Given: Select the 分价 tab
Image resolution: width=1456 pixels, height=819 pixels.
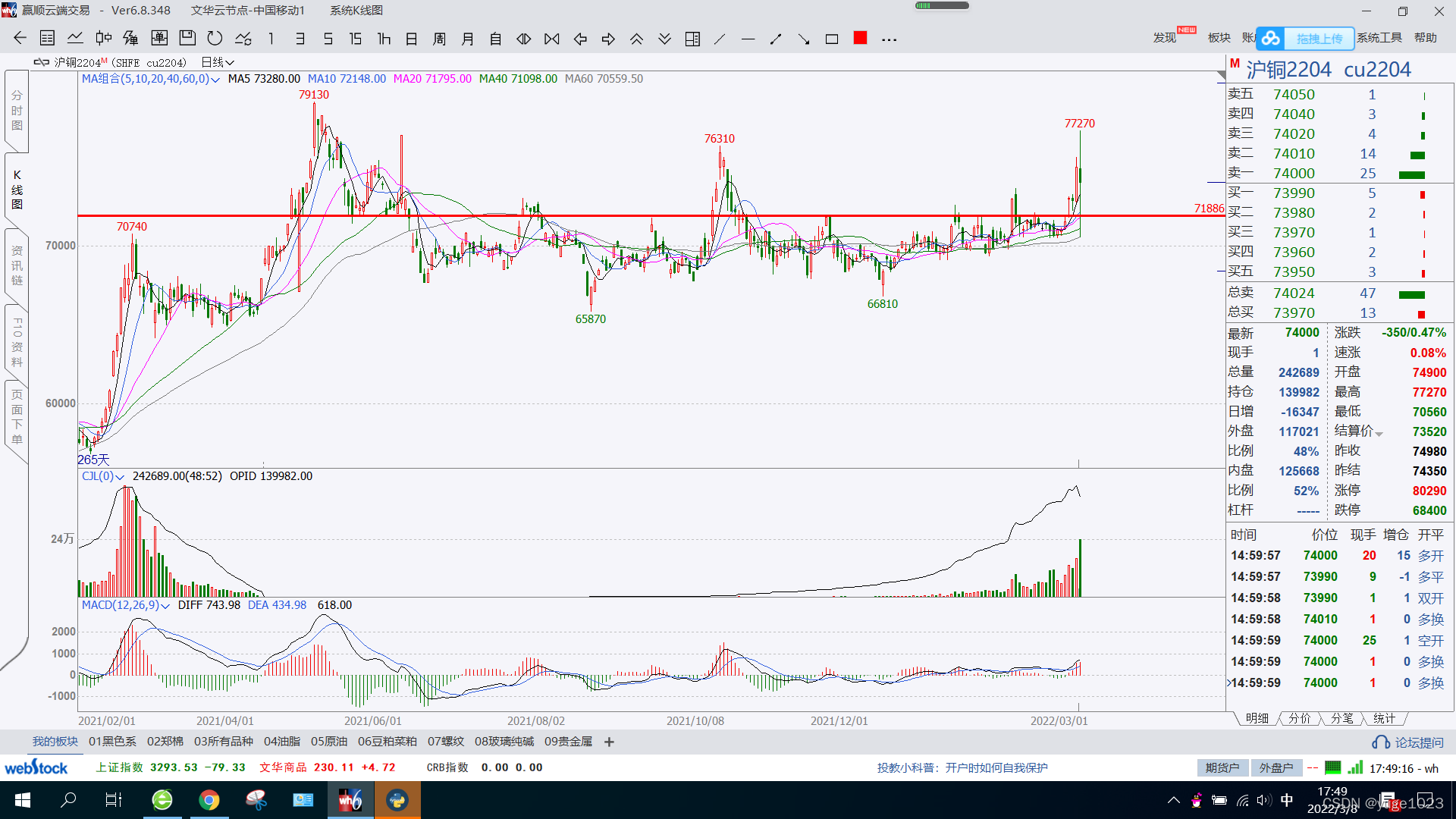Looking at the screenshot, I should tap(1299, 718).
